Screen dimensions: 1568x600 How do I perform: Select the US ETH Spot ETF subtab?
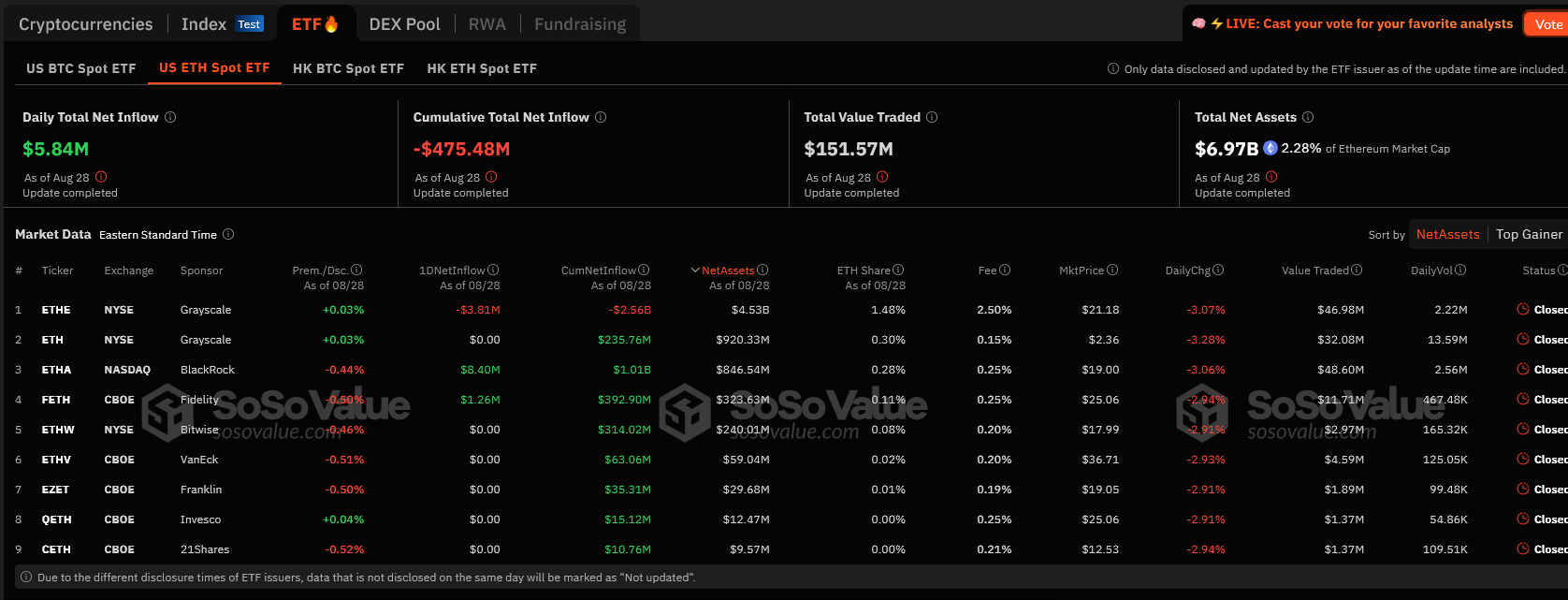pyautogui.click(x=214, y=67)
